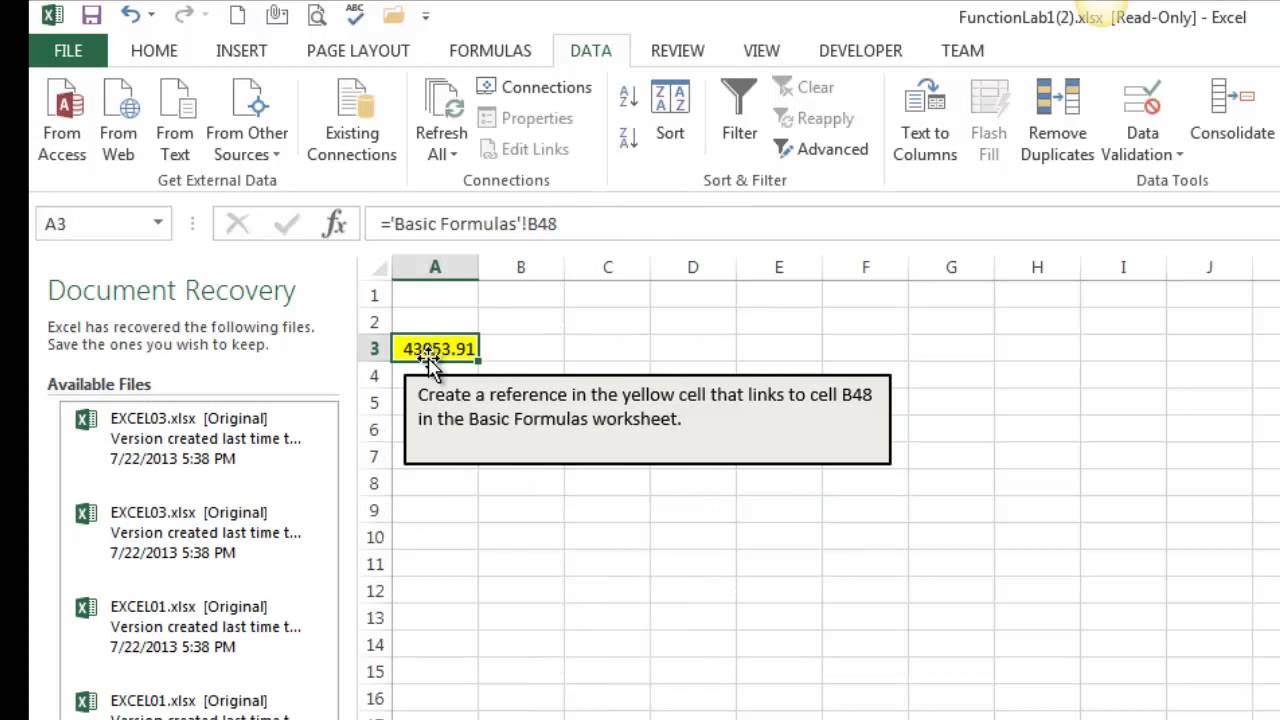Click Reapply filter button
The image size is (1280, 720).
(814, 118)
